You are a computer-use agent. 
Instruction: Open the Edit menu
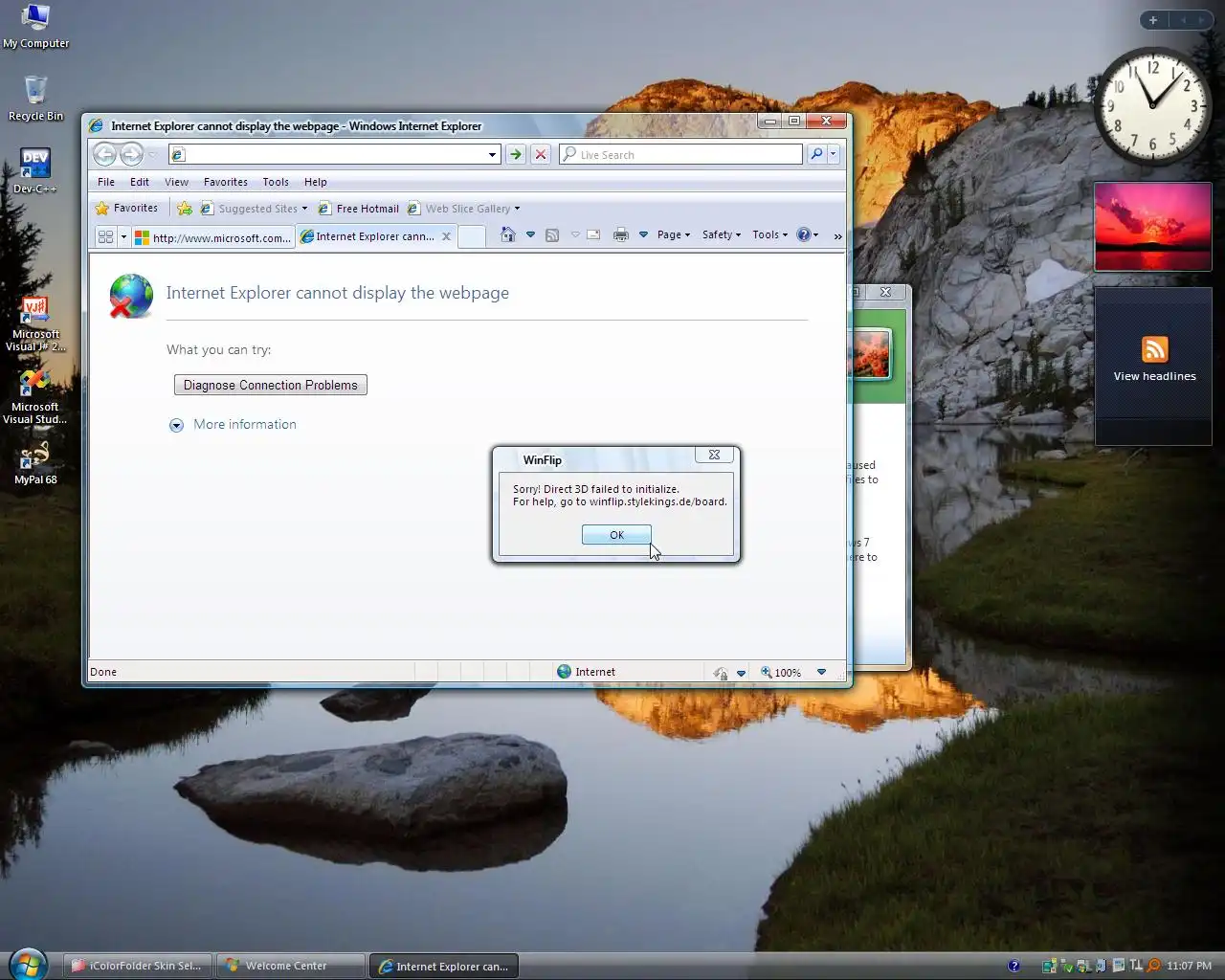click(x=140, y=182)
